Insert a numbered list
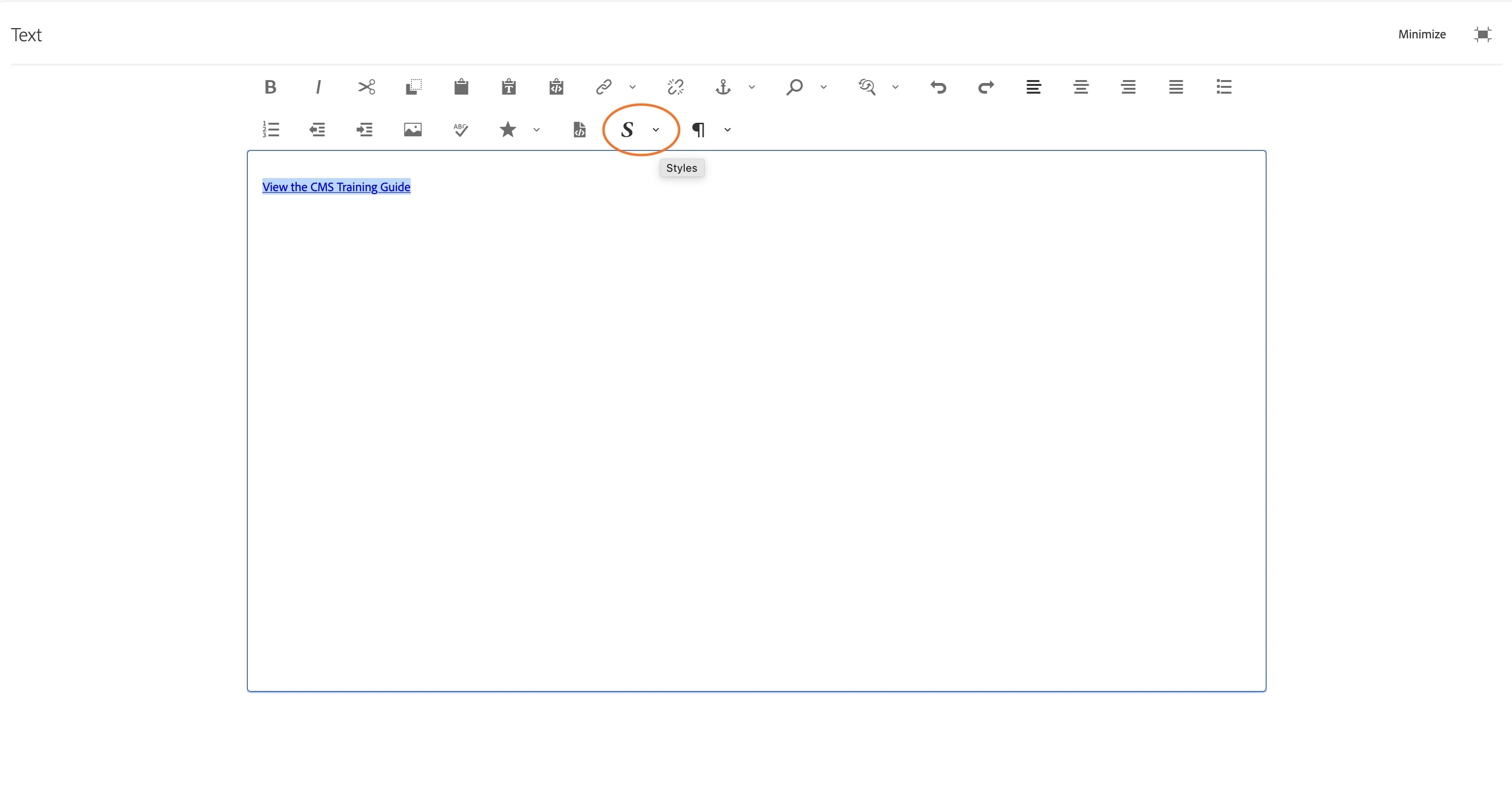This screenshot has height=788, width=1512. coord(271,129)
